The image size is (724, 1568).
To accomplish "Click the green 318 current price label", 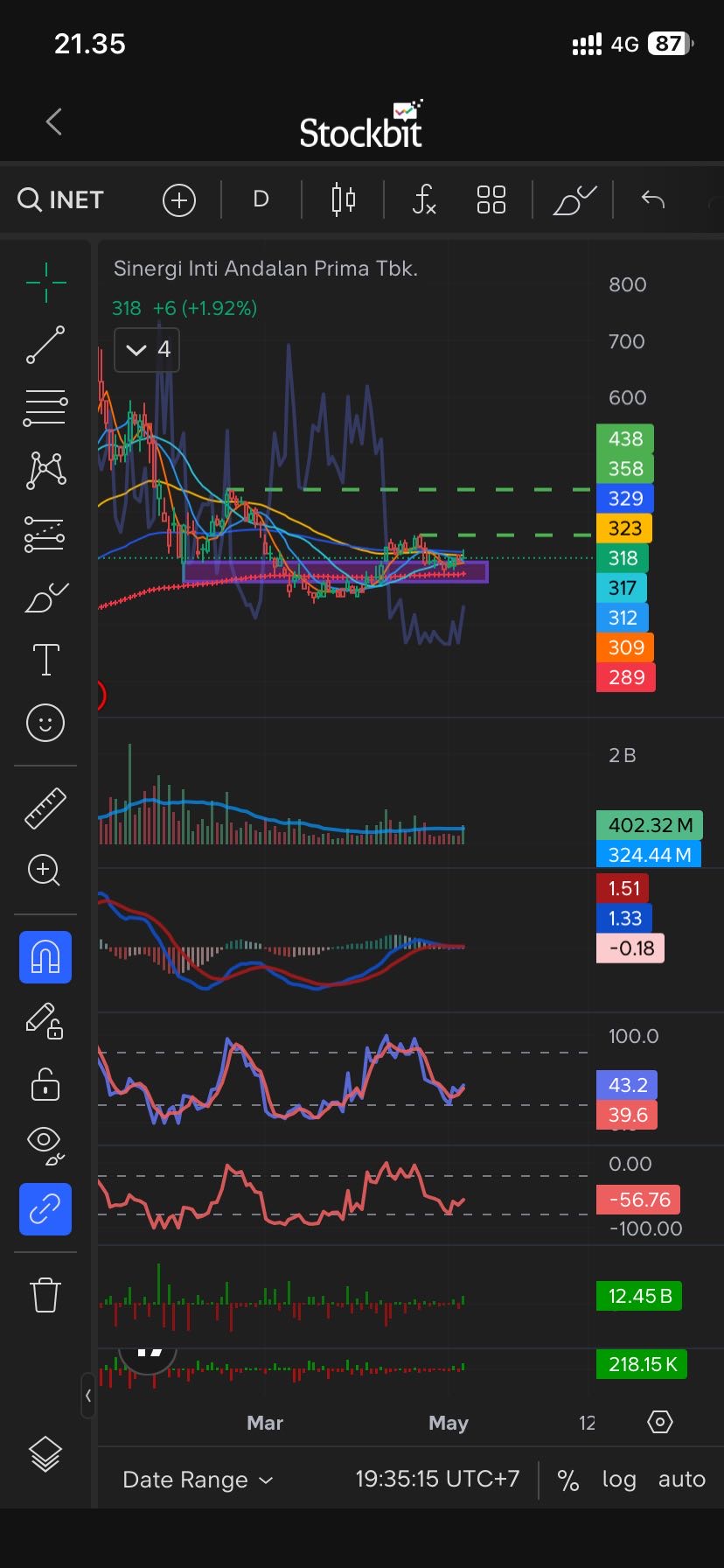I will [x=623, y=558].
